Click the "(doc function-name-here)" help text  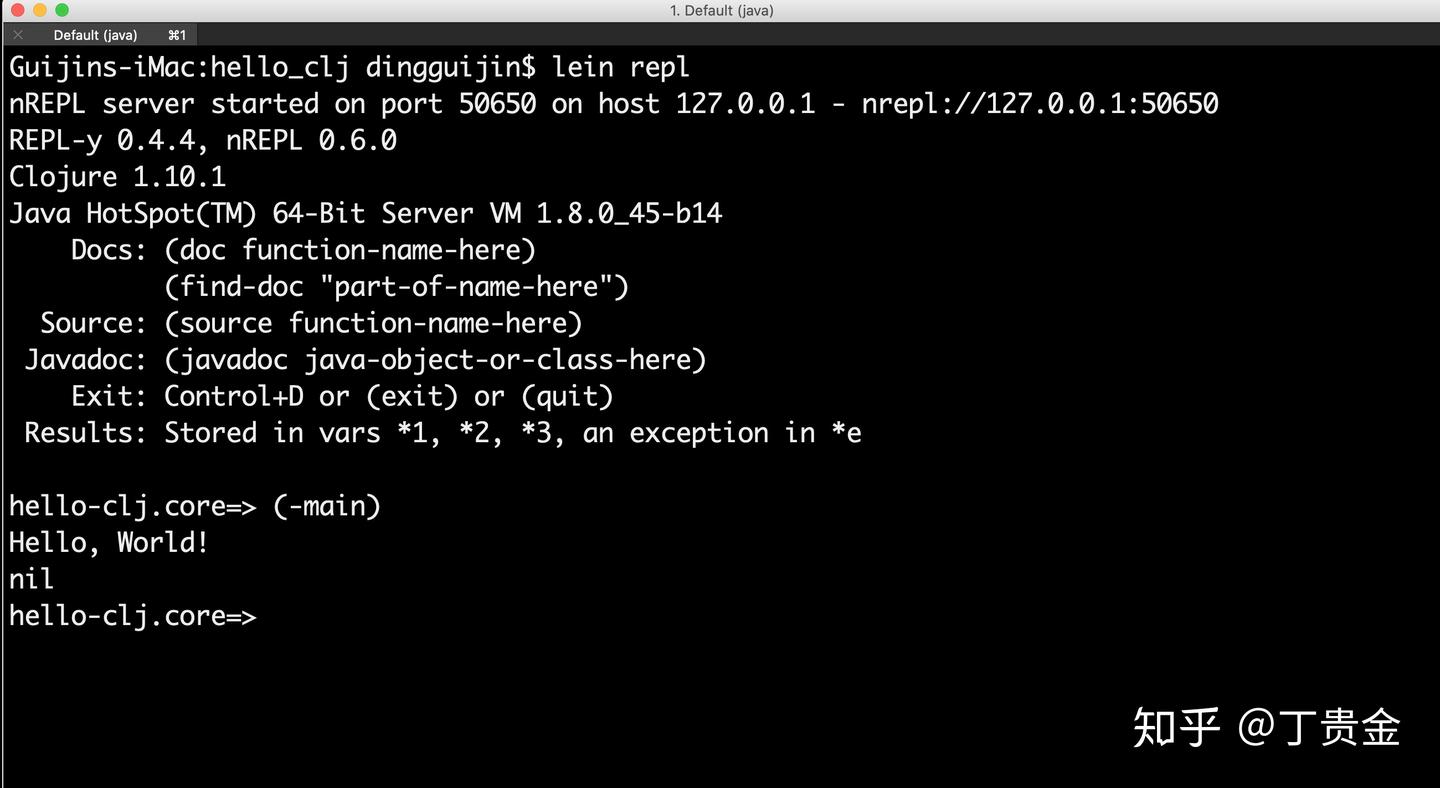tap(349, 250)
